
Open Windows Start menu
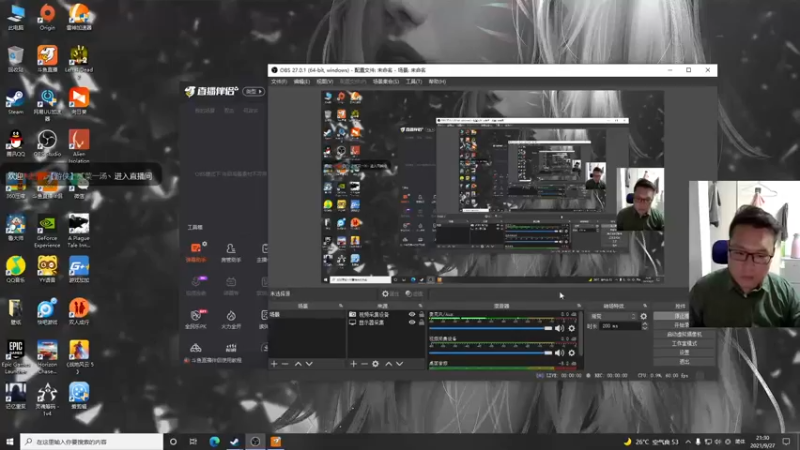point(10,442)
